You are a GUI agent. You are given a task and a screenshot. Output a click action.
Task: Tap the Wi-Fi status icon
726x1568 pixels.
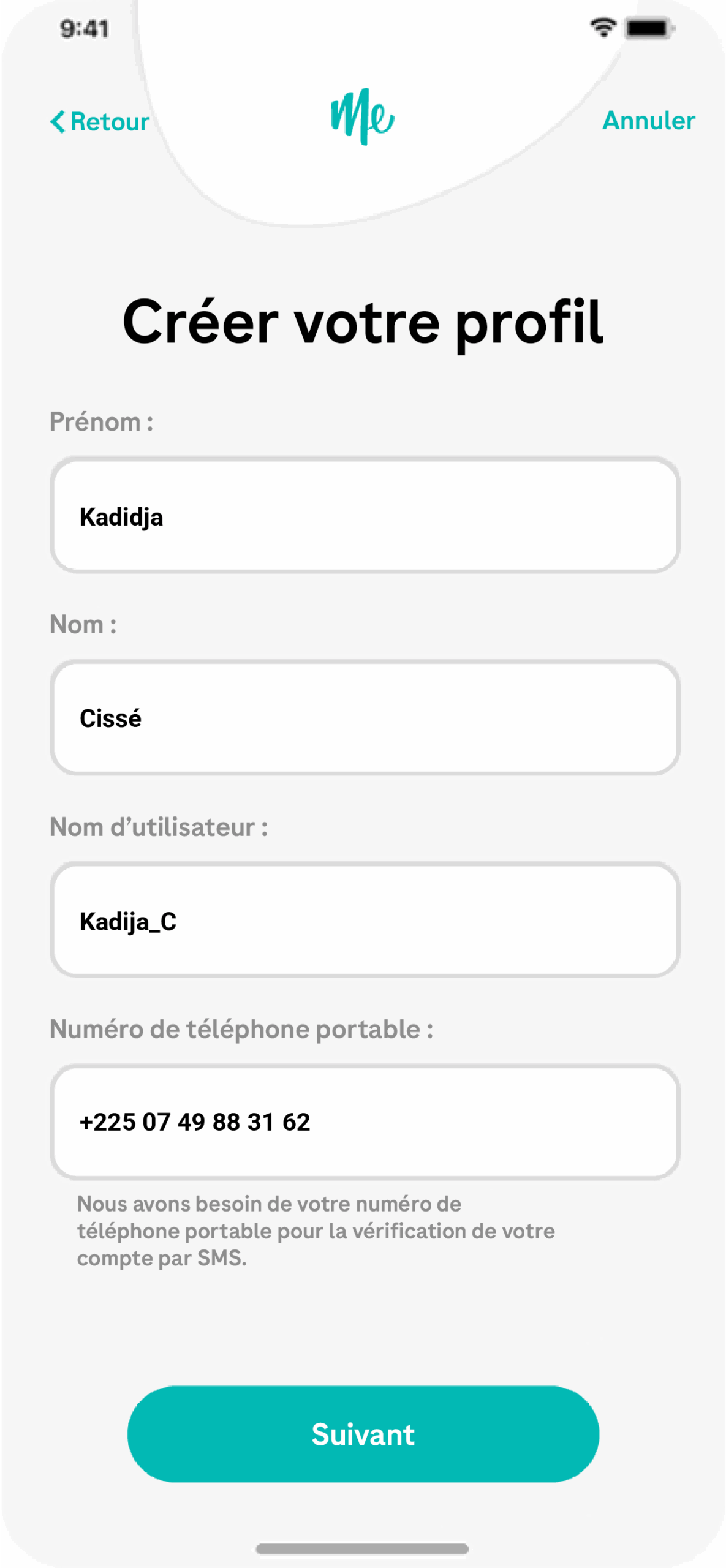603,28
